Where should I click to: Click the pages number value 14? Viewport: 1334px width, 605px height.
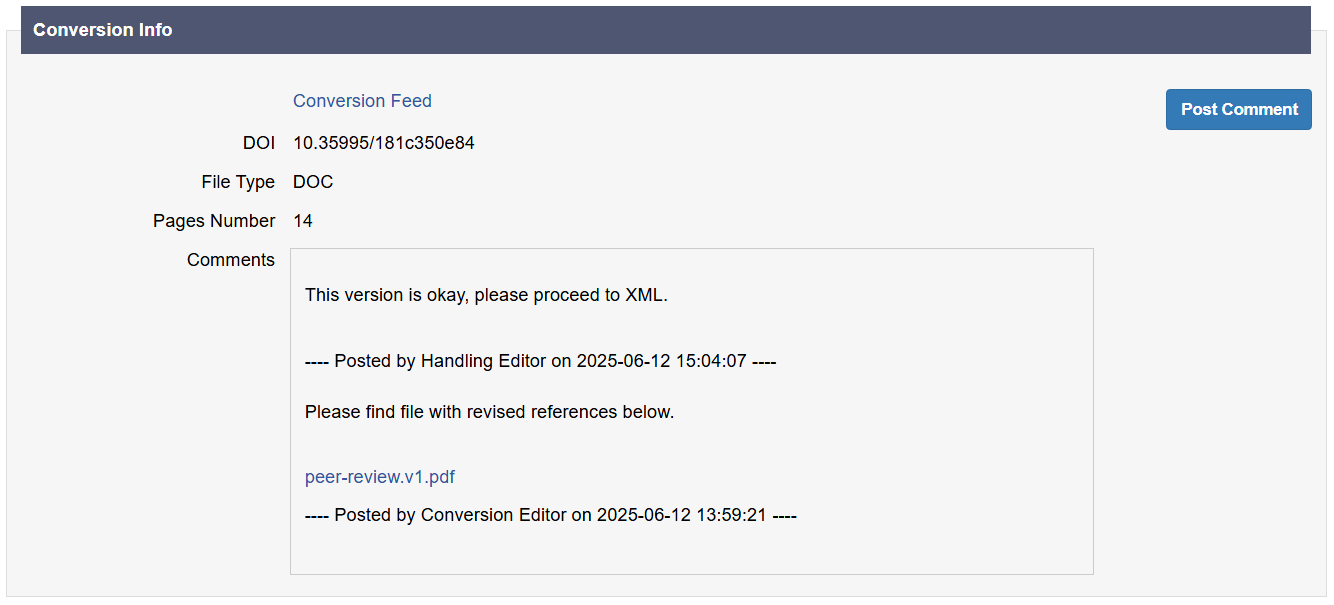tap(303, 221)
